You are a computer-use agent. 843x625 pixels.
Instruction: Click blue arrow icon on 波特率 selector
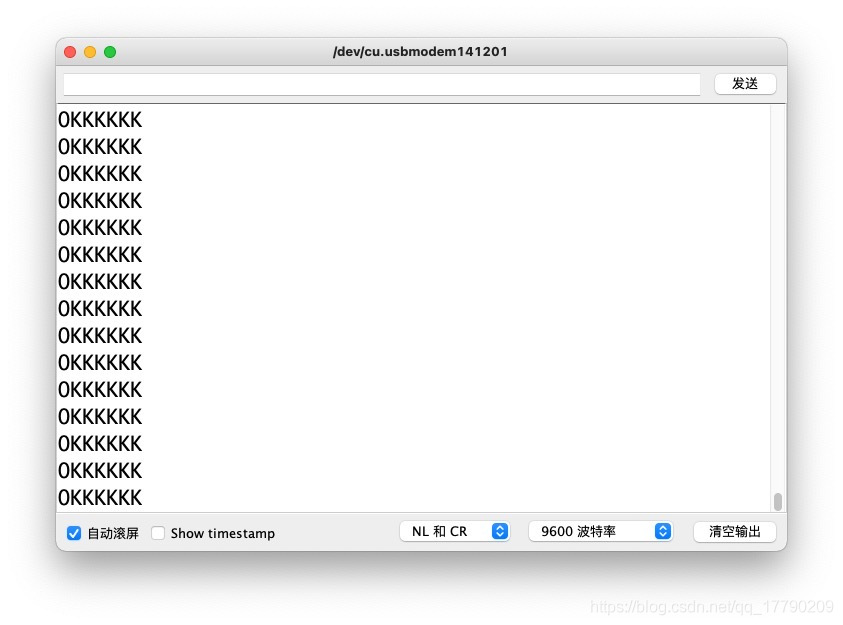pyautogui.click(x=662, y=532)
